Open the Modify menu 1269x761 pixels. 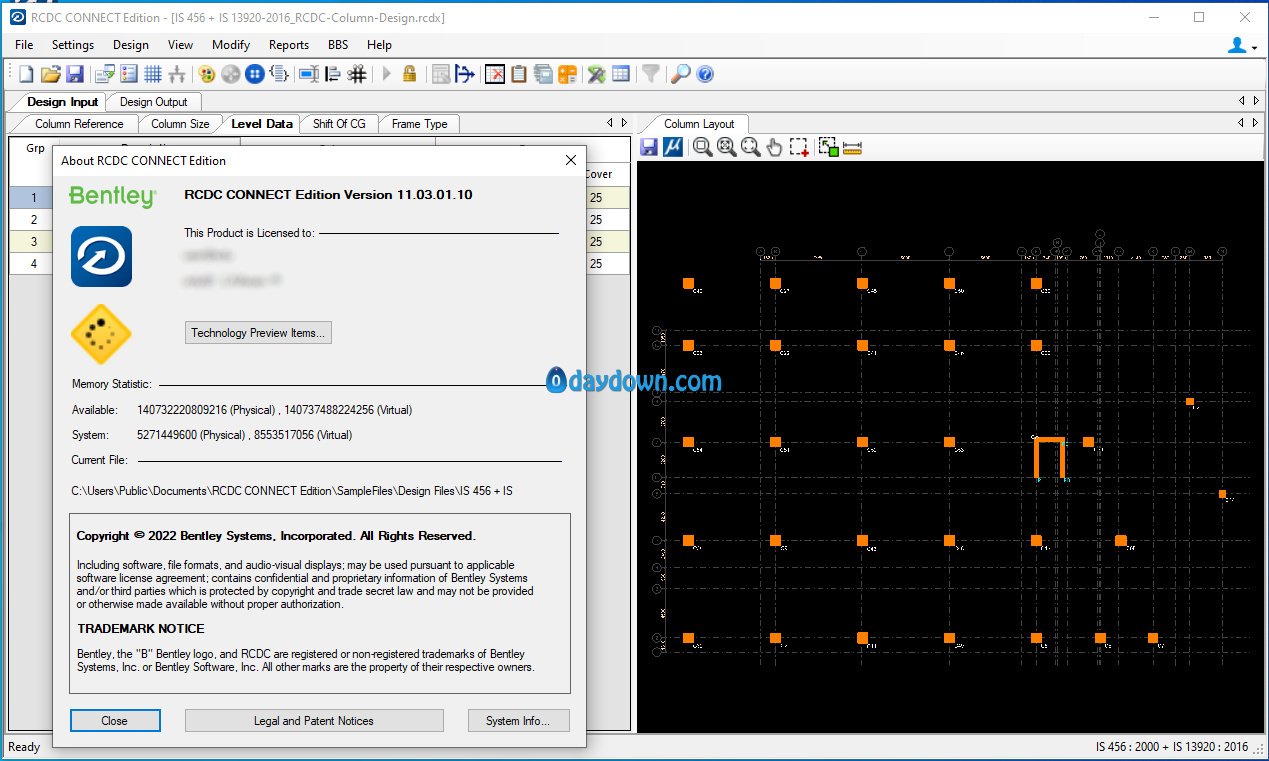[x=231, y=45]
